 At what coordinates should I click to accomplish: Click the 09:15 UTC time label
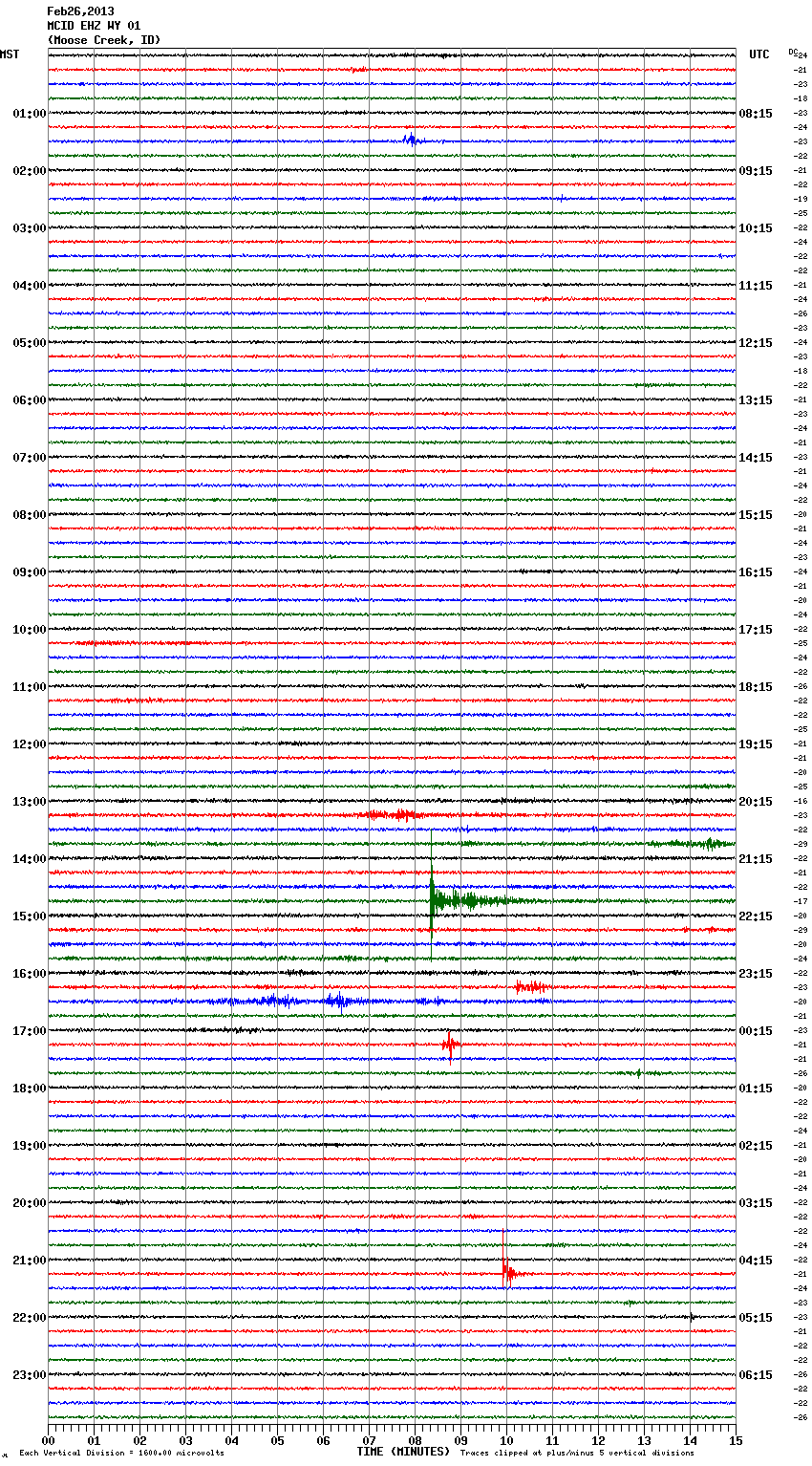pyautogui.click(x=756, y=171)
